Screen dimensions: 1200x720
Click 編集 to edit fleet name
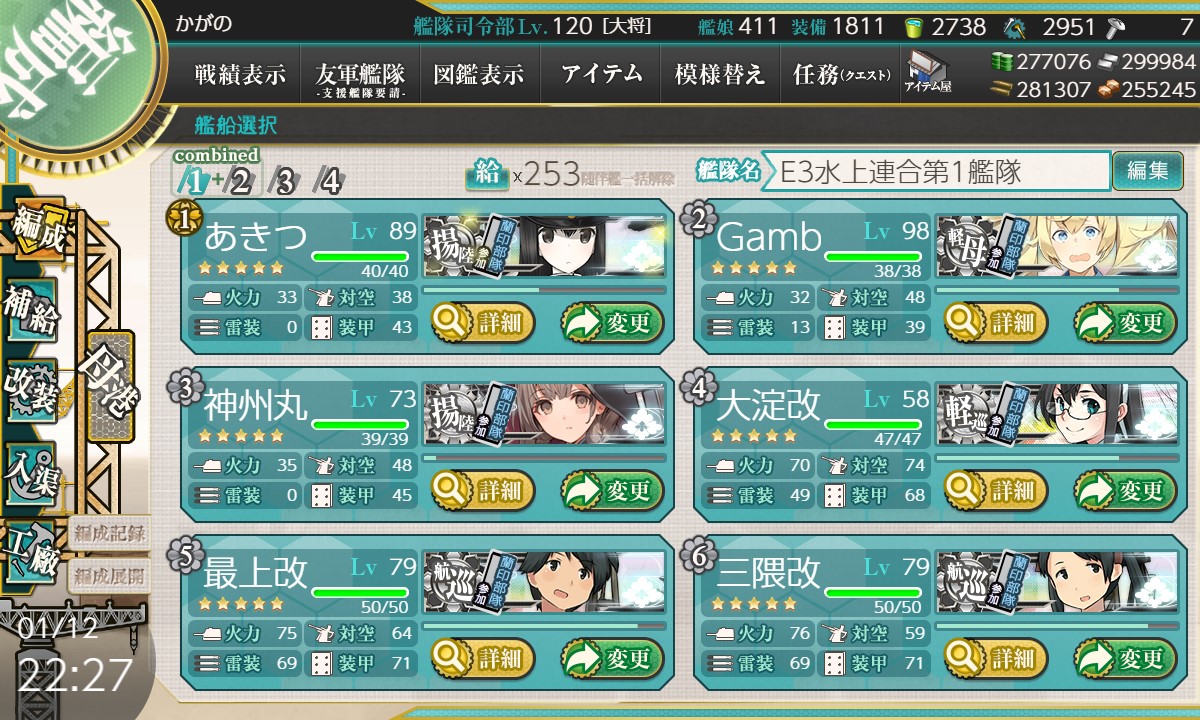tap(1147, 171)
